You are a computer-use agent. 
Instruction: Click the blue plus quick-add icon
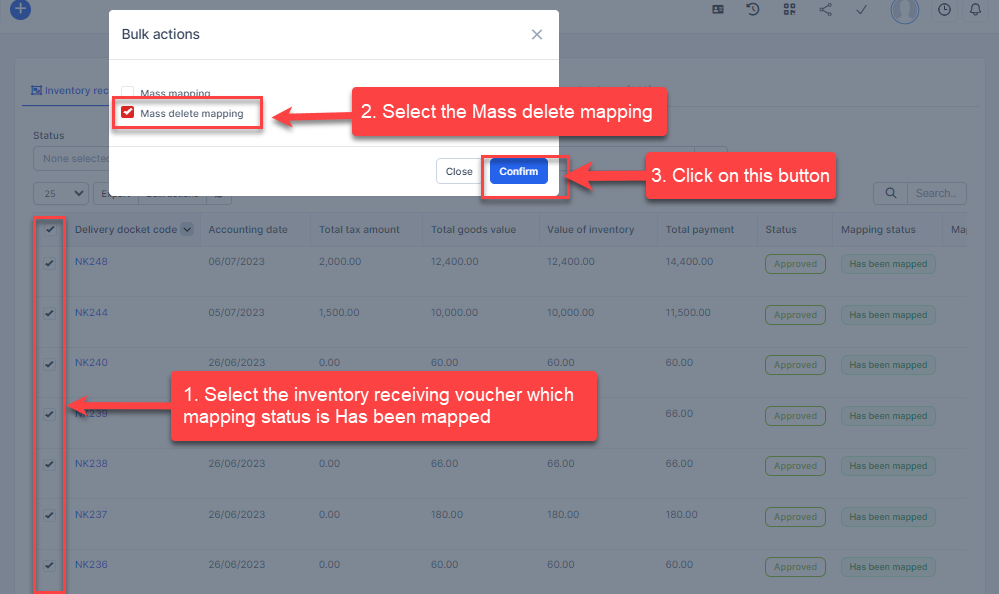click(20, 10)
